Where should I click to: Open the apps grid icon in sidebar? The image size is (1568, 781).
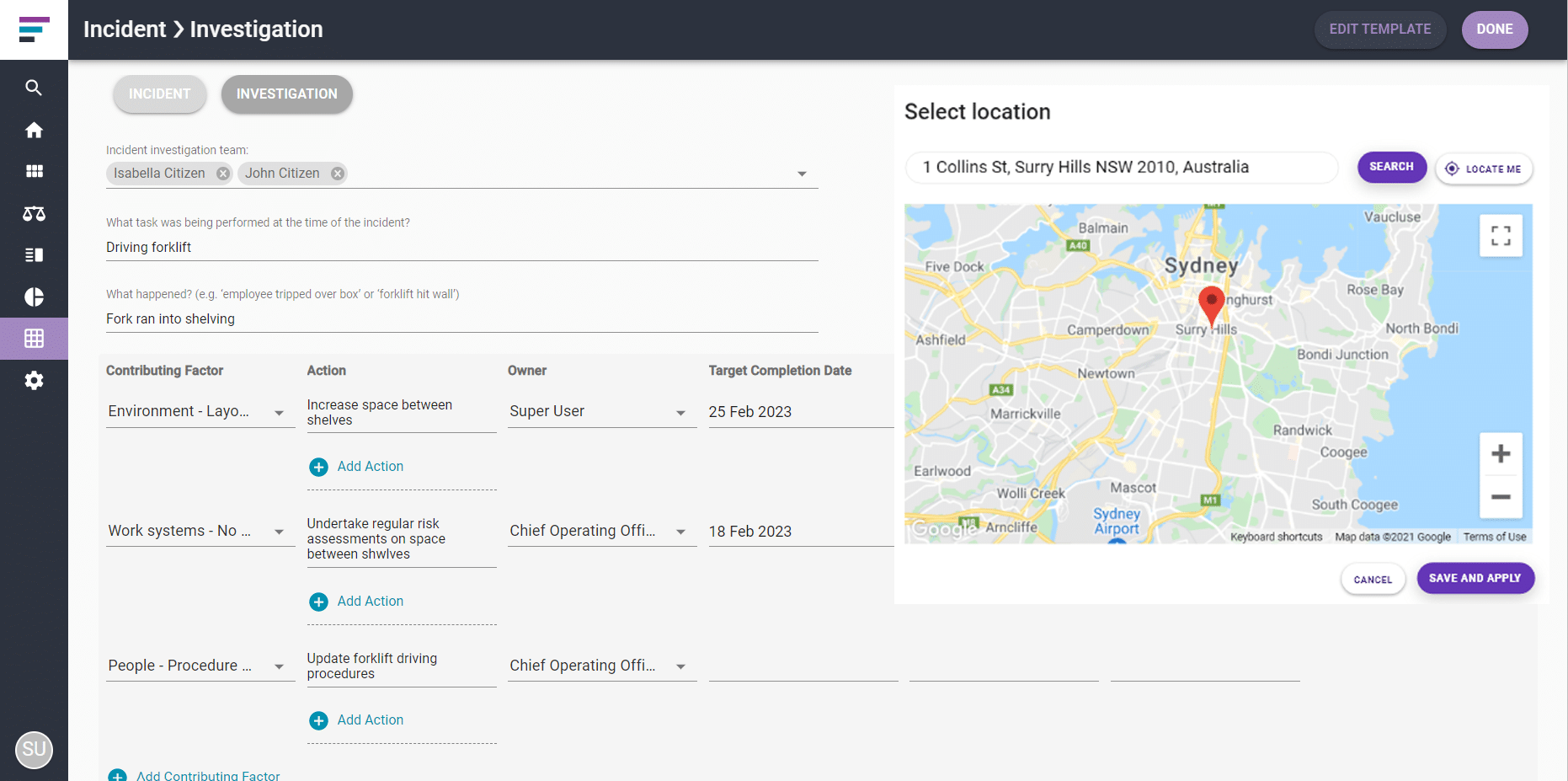(x=34, y=171)
